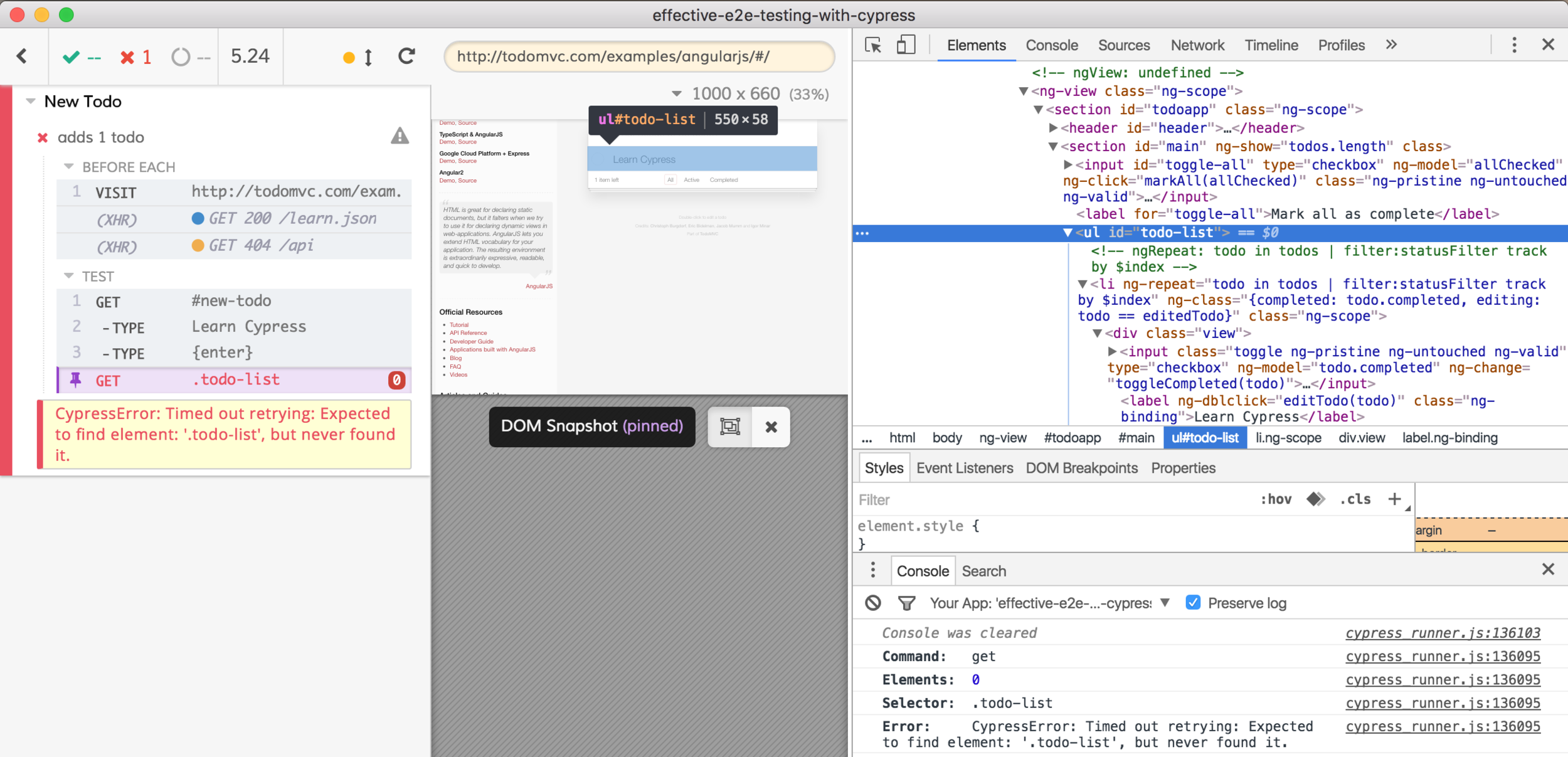Switch to the Network tab
1568x757 pixels.
click(1197, 45)
